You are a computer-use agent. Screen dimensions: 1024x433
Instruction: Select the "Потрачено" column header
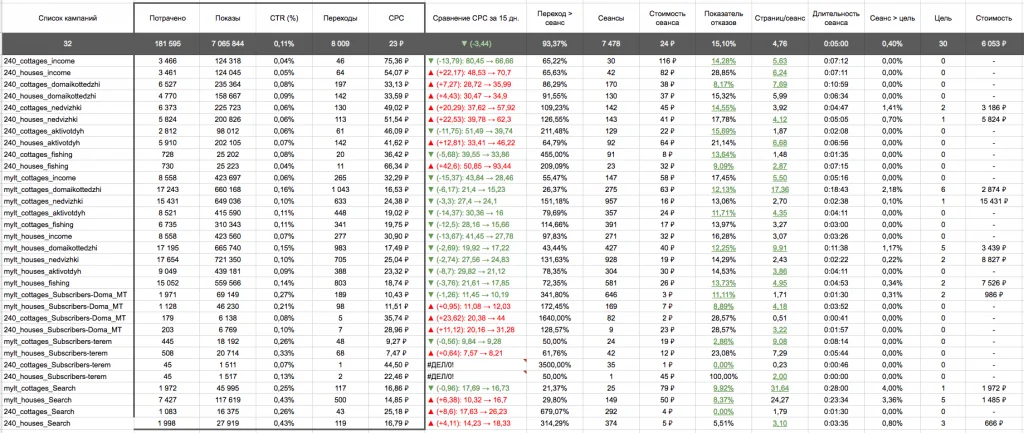pyautogui.click(x=167, y=19)
